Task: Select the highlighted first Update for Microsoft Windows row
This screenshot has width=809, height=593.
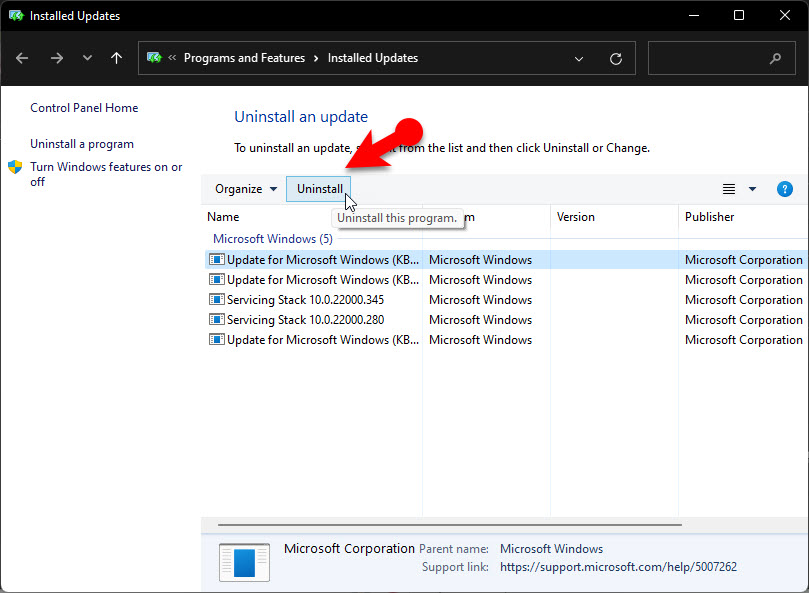Action: (504, 260)
